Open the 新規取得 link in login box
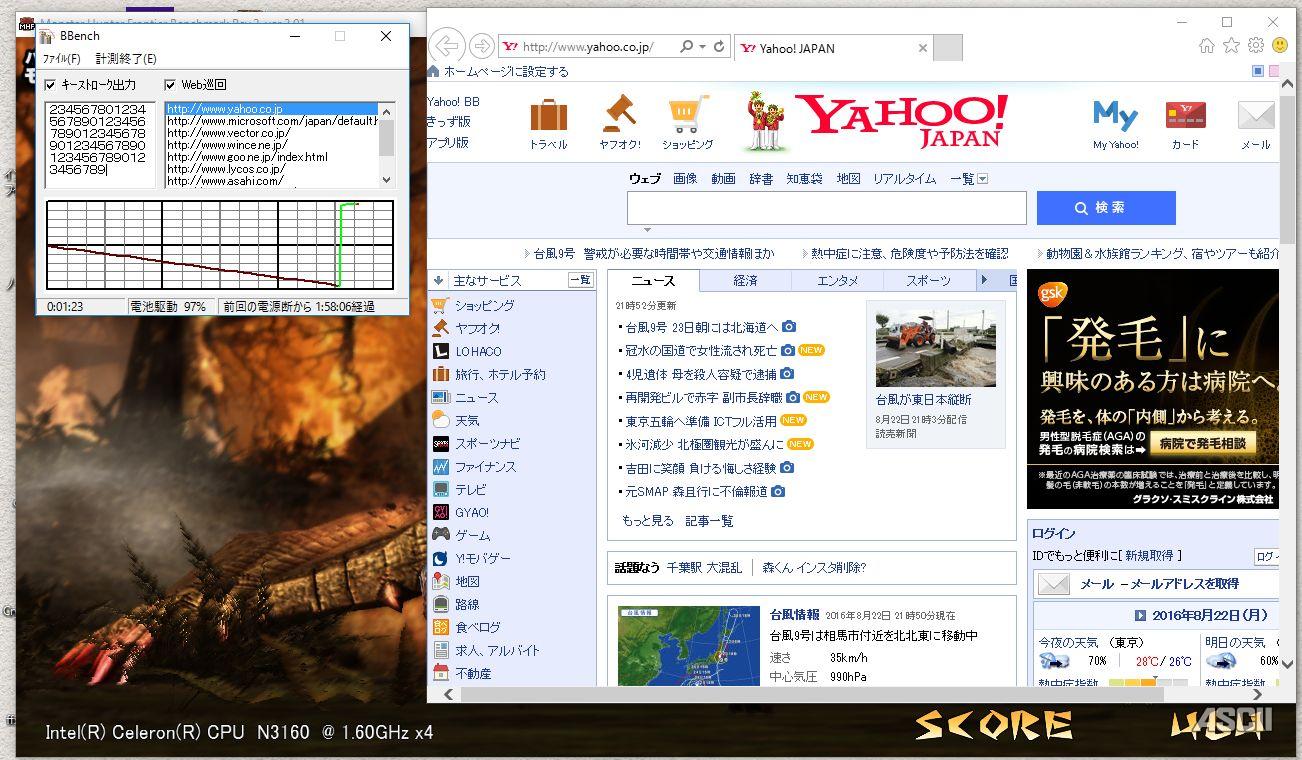Screen dimensions: 1302x760 (1151, 555)
